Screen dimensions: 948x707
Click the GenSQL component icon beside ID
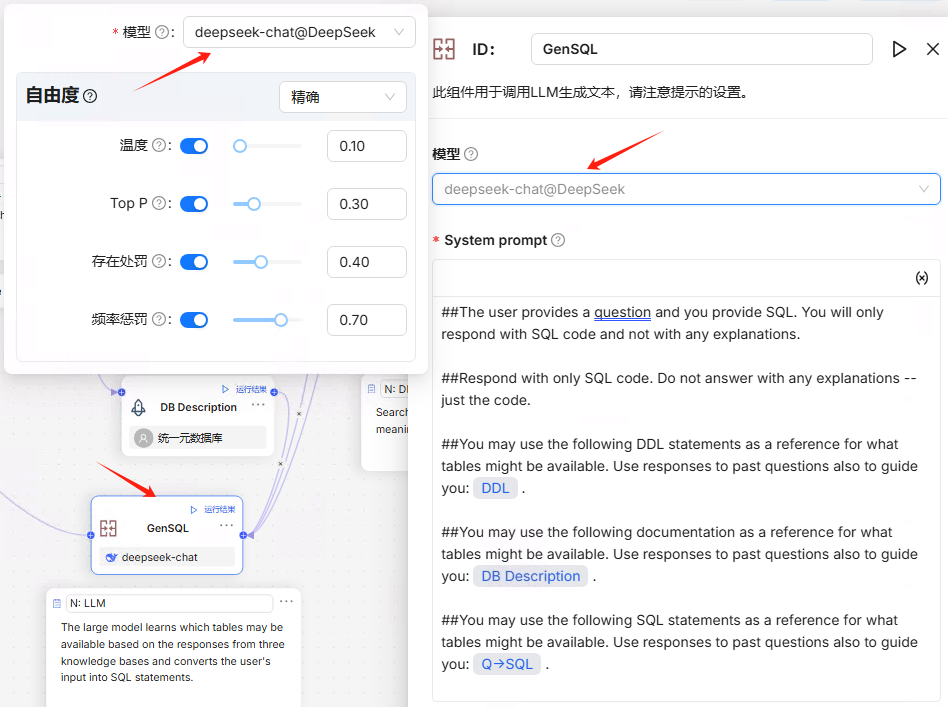[x=444, y=49]
